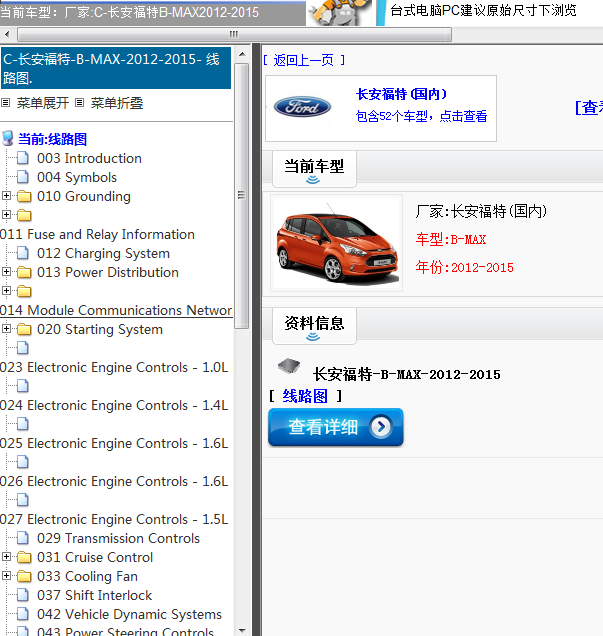Click document icon beside 003 Introduction
Viewport: 603px width, 636px height.
pos(23,158)
